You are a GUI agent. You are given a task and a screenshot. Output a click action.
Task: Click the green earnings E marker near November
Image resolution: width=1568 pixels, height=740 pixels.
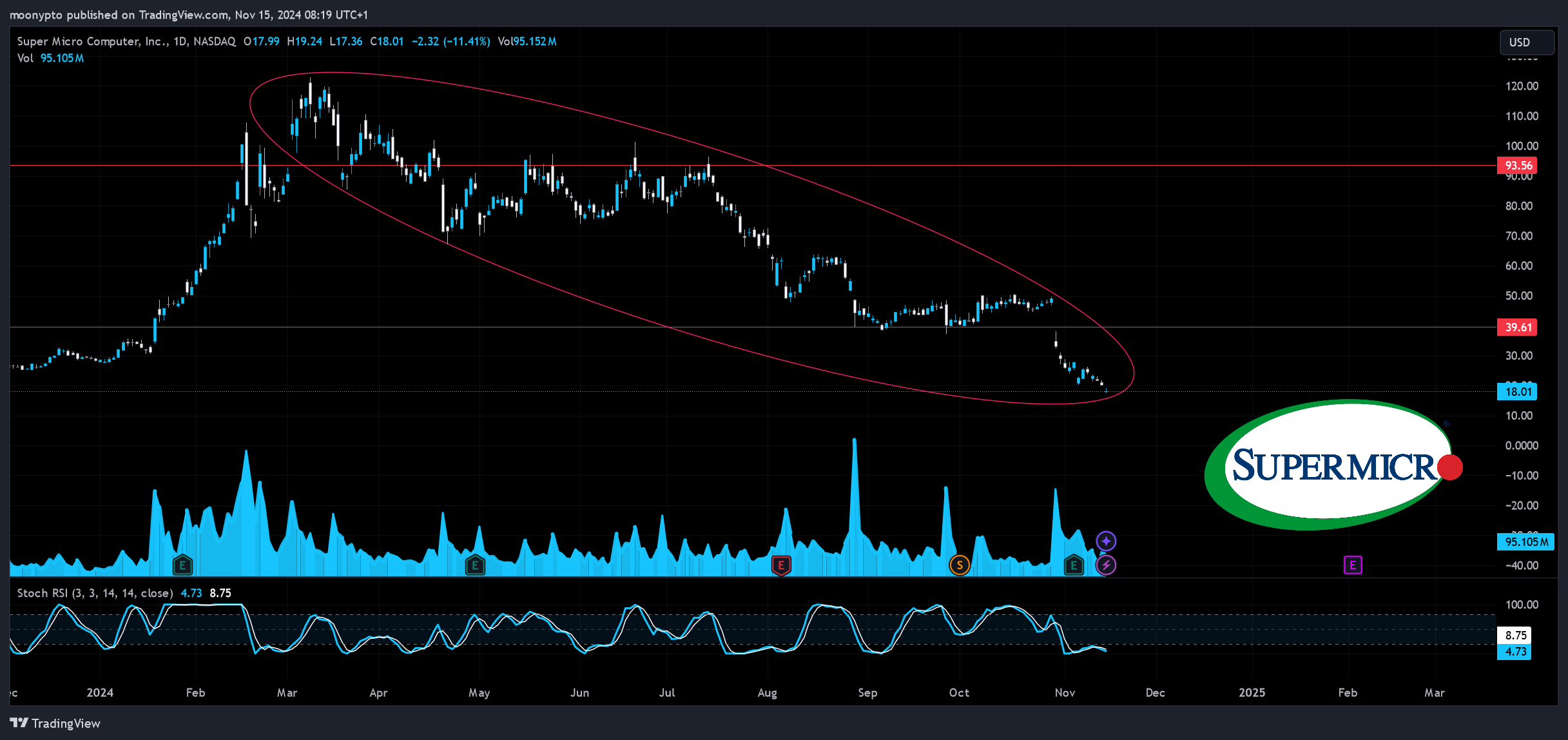tap(1074, 565)
